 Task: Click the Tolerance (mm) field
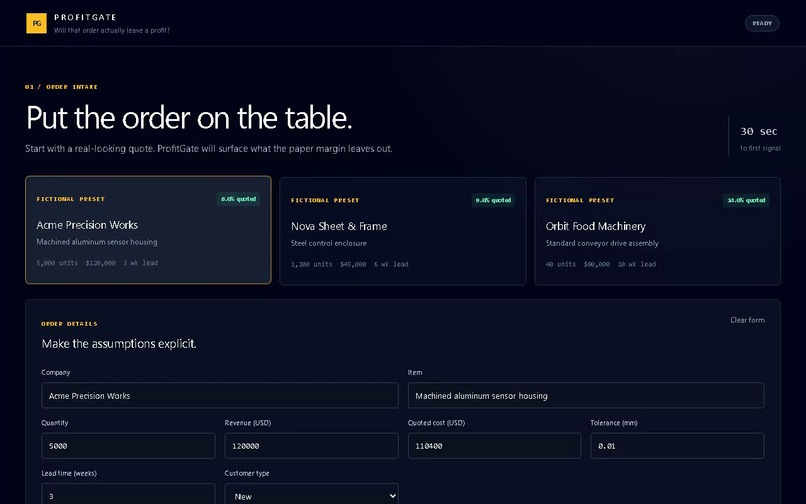point(677,446)
